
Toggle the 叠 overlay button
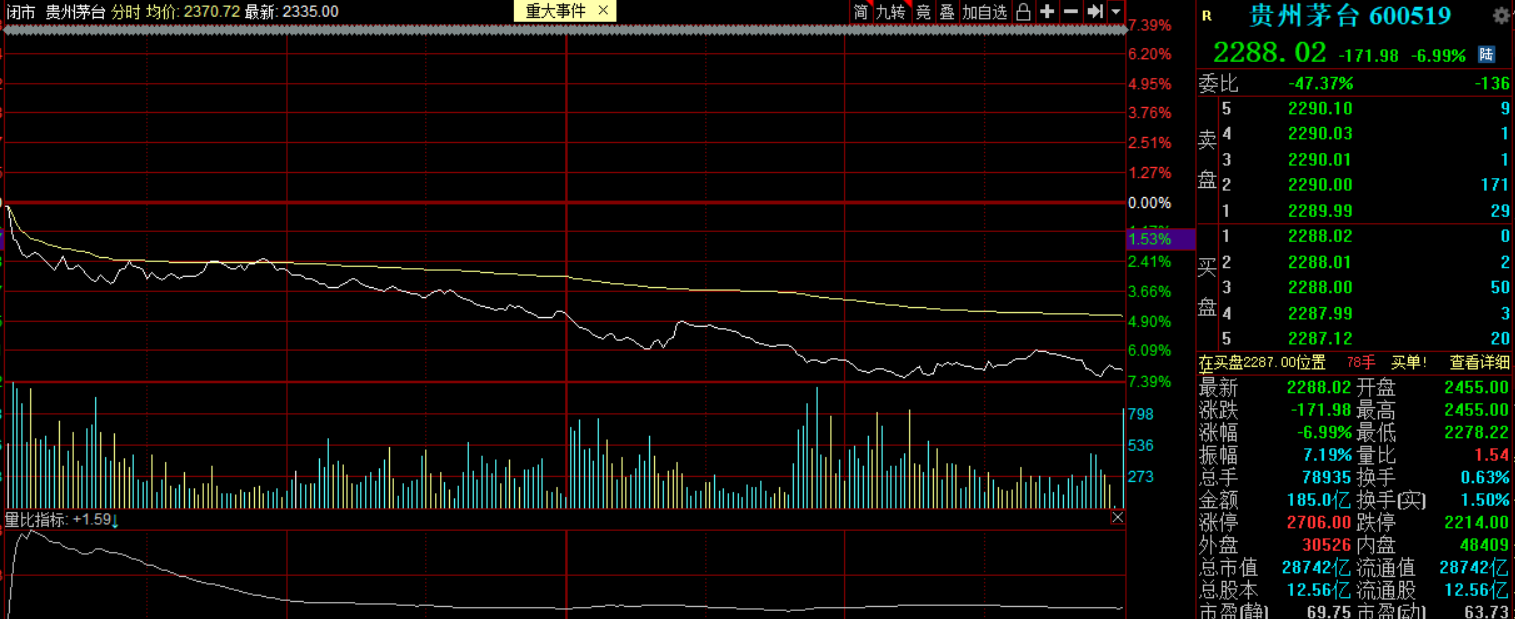[946, 11]
